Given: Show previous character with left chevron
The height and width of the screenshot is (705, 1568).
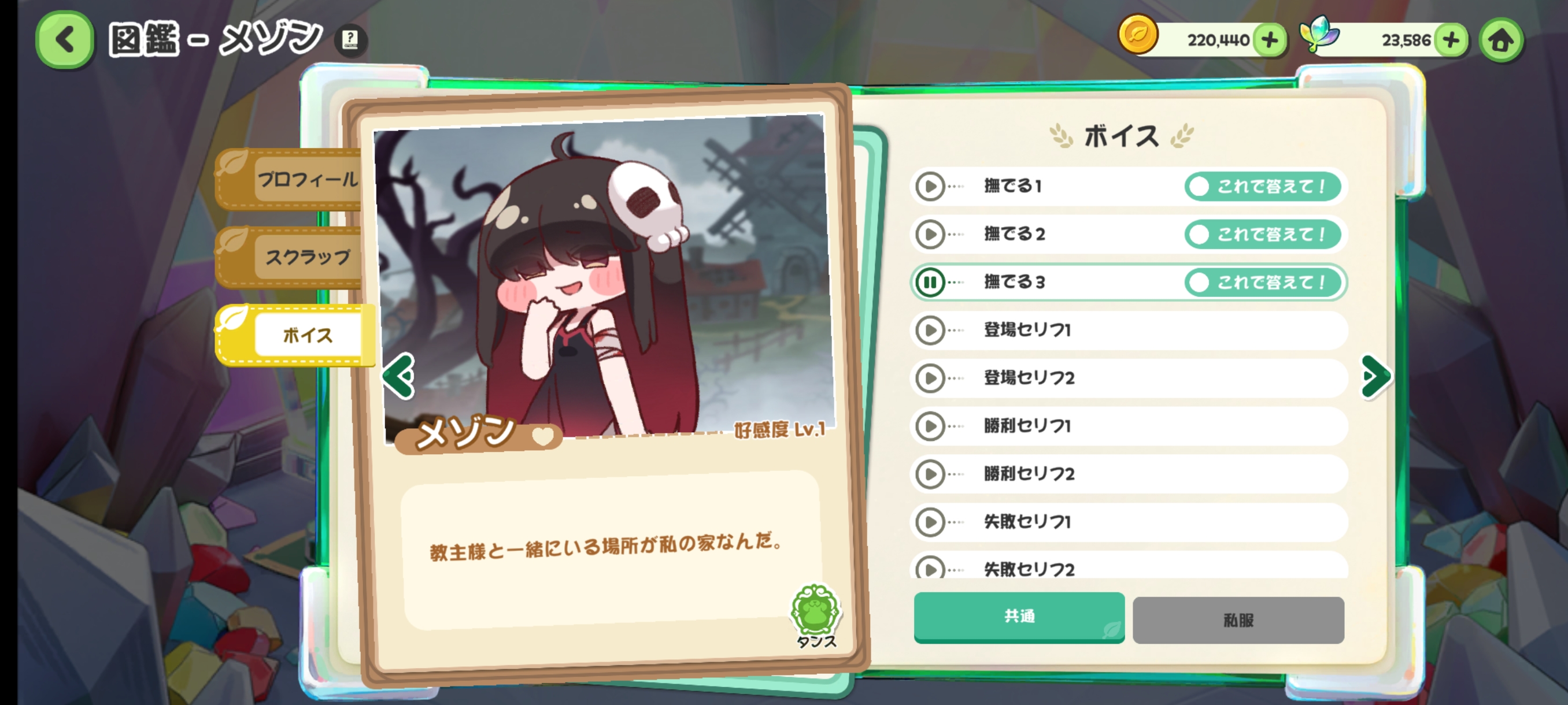Looking at the screenshot, I should (x=400, y=376).
